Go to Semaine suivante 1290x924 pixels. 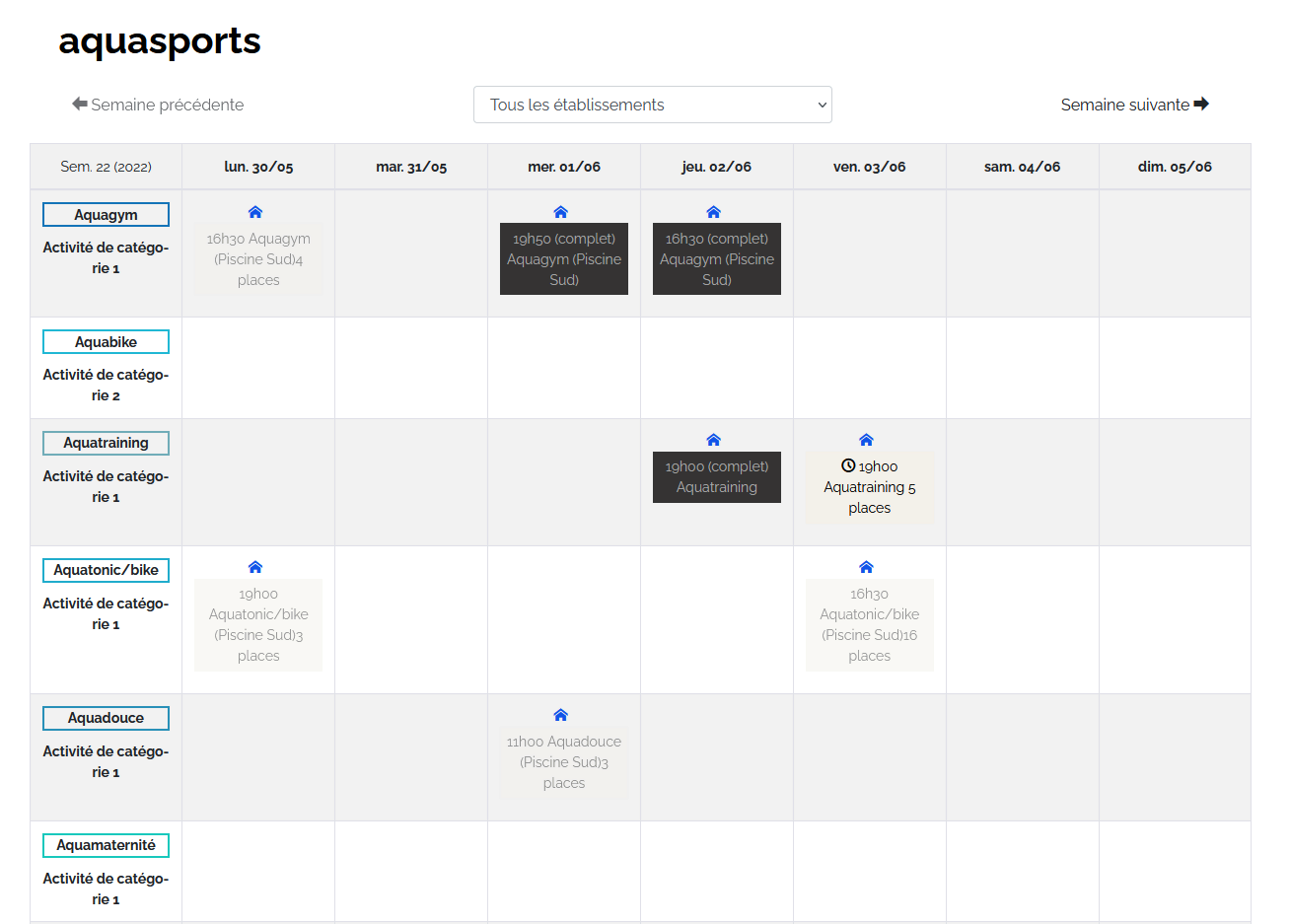coord(1135,105)
